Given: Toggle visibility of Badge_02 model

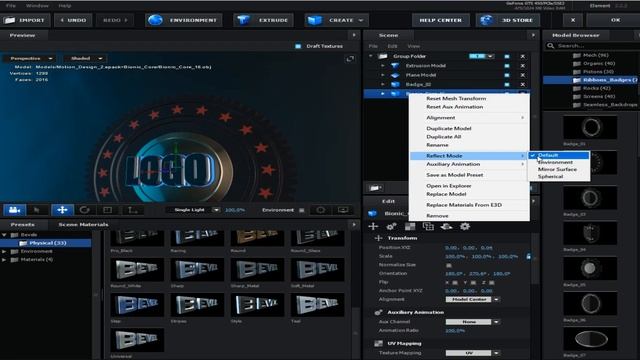Looking at the screenshot, I should (507, 84).
